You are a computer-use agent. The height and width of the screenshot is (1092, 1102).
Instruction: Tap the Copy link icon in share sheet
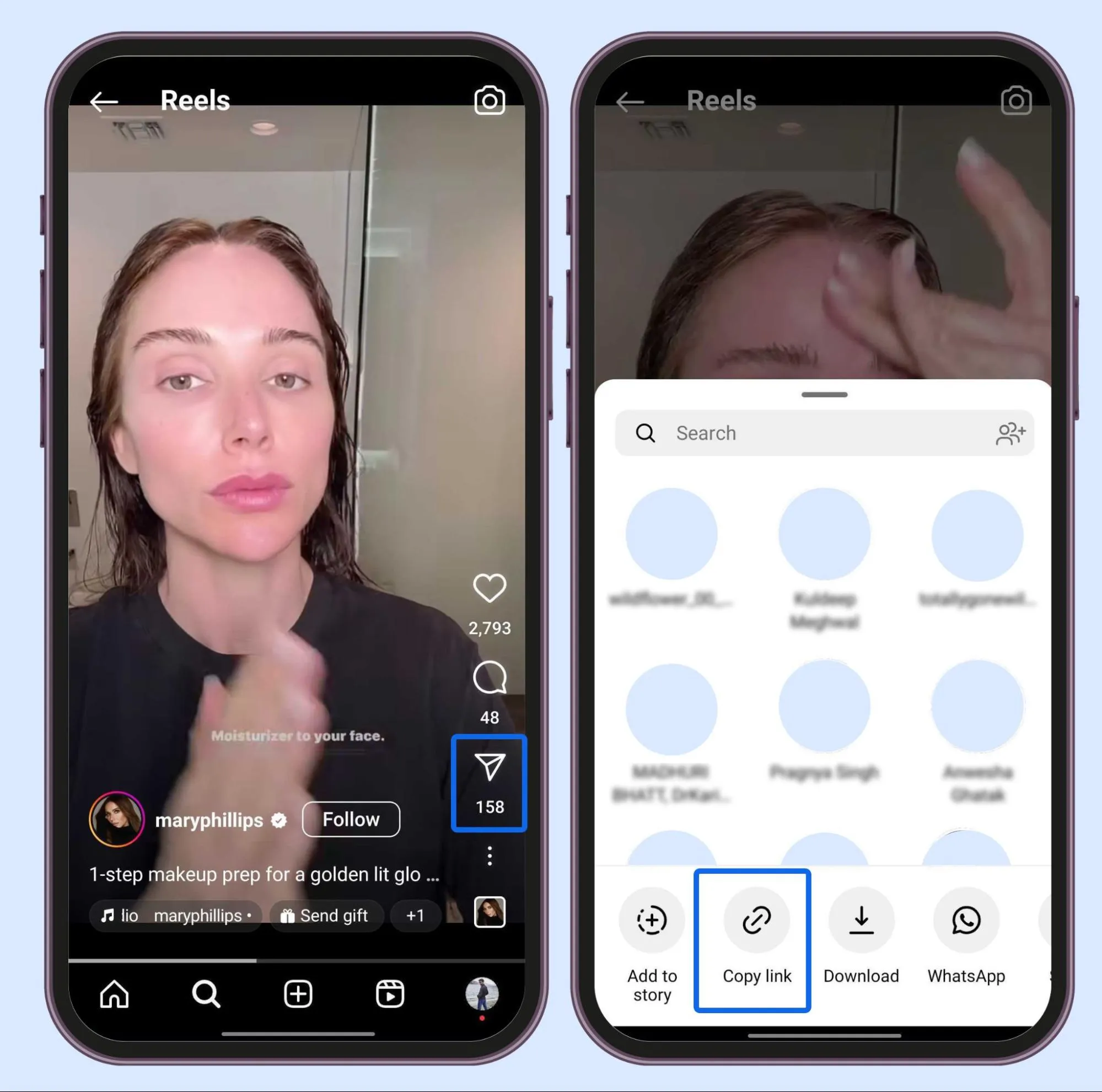coord(756,919)
